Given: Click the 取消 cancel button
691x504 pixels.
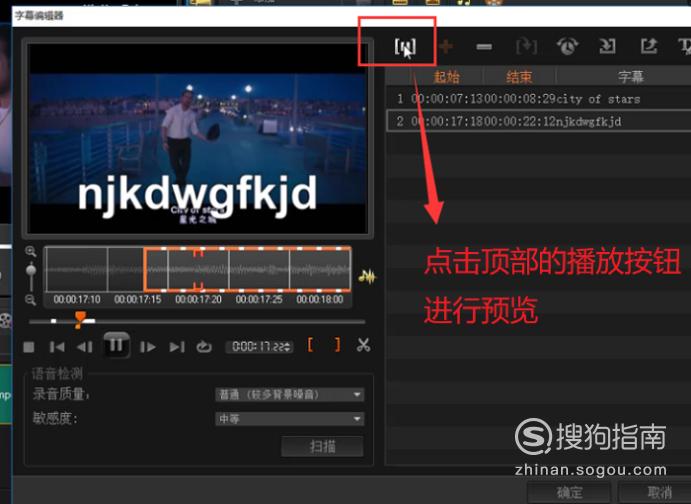Looking at the screenshot, I should [x=658, y=493].
